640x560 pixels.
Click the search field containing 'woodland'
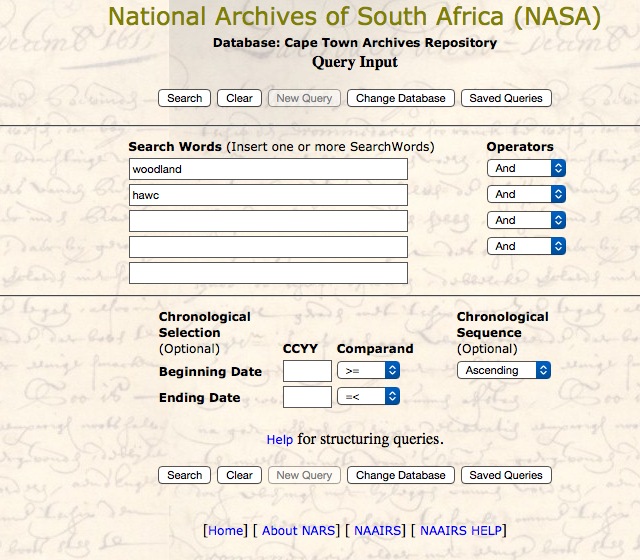tap(268, 169)
